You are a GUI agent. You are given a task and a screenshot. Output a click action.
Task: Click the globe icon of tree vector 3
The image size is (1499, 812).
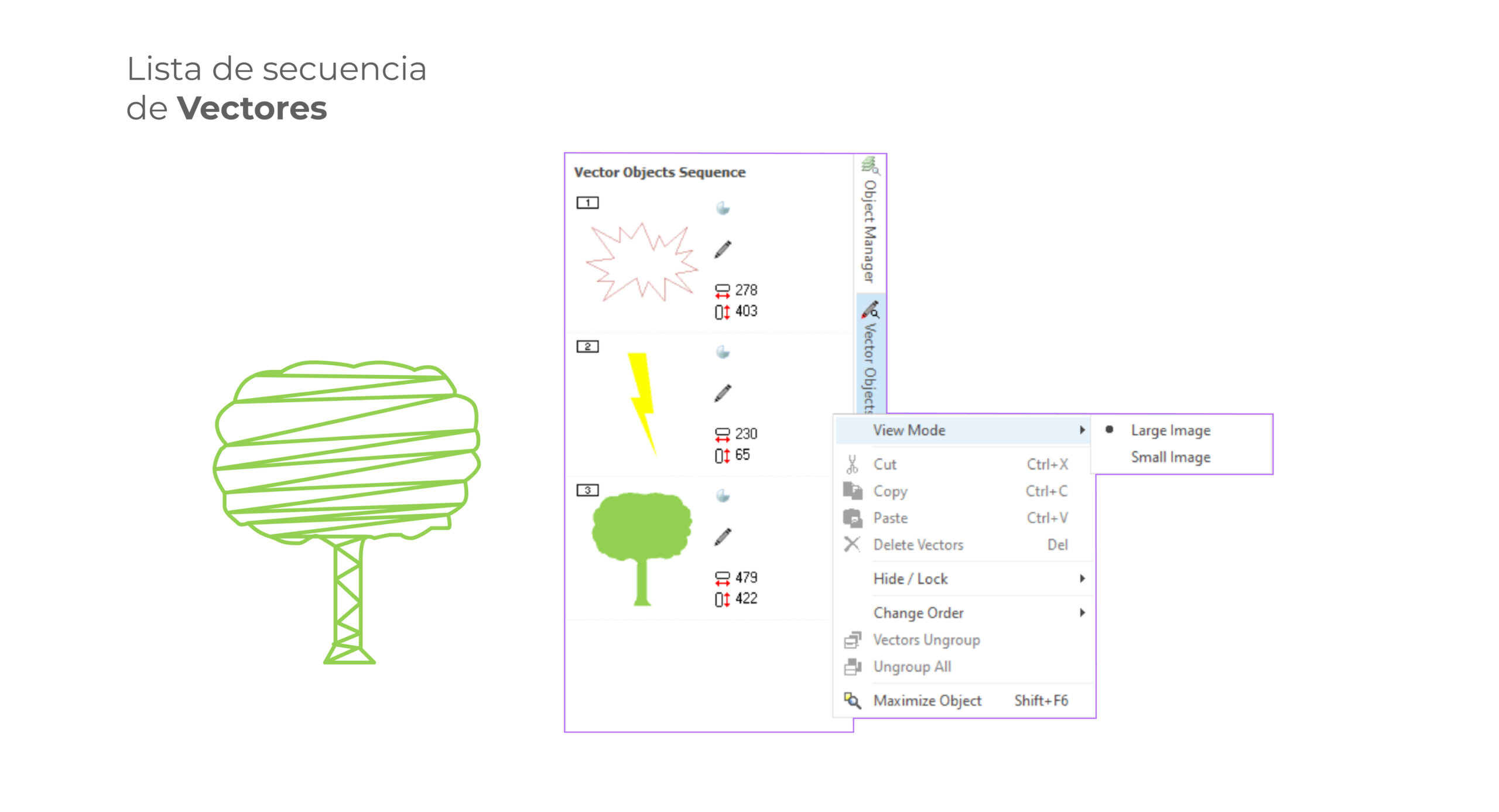click(723, 496)
